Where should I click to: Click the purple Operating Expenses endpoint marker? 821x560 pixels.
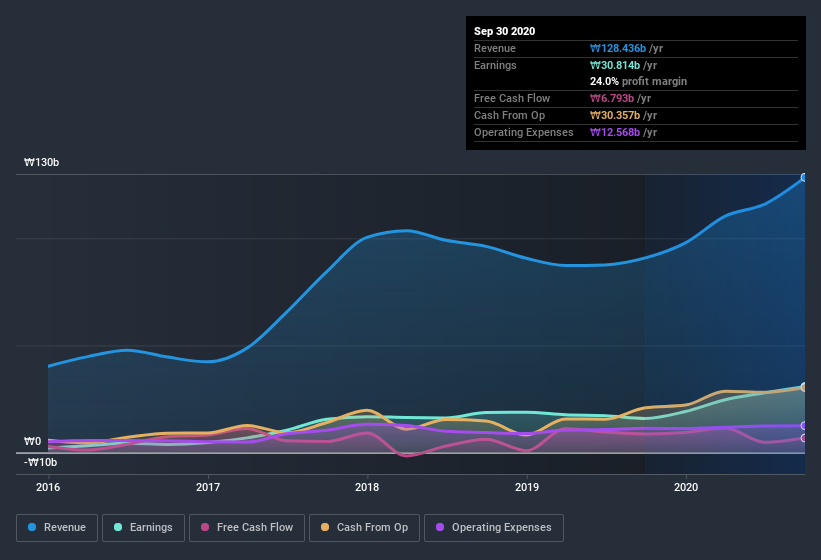[x=804, y=425]
